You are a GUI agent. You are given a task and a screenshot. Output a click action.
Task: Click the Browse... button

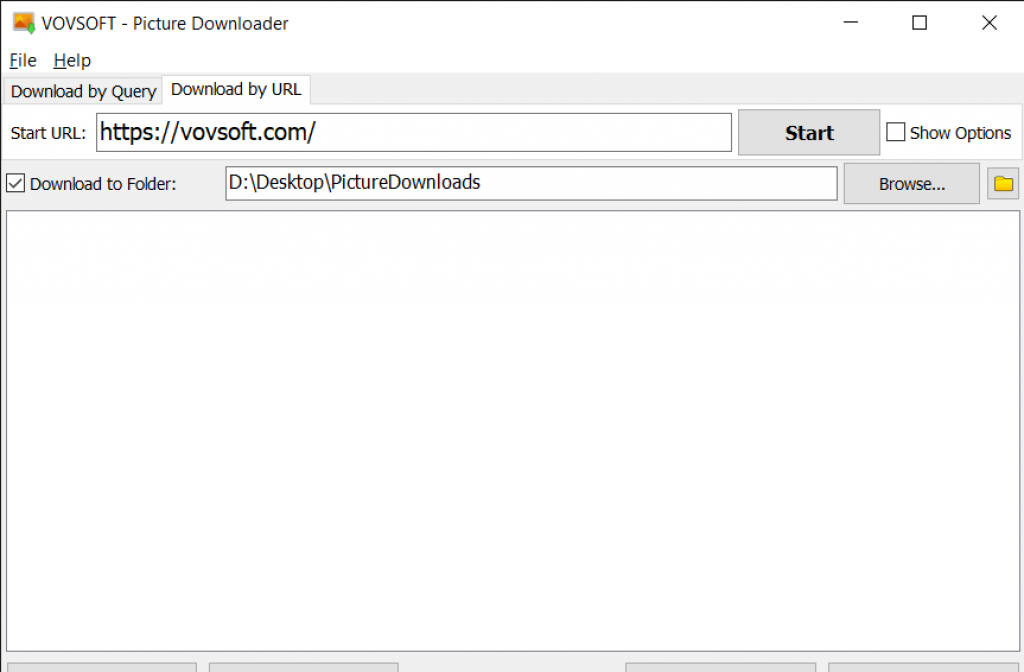[911, 184]
